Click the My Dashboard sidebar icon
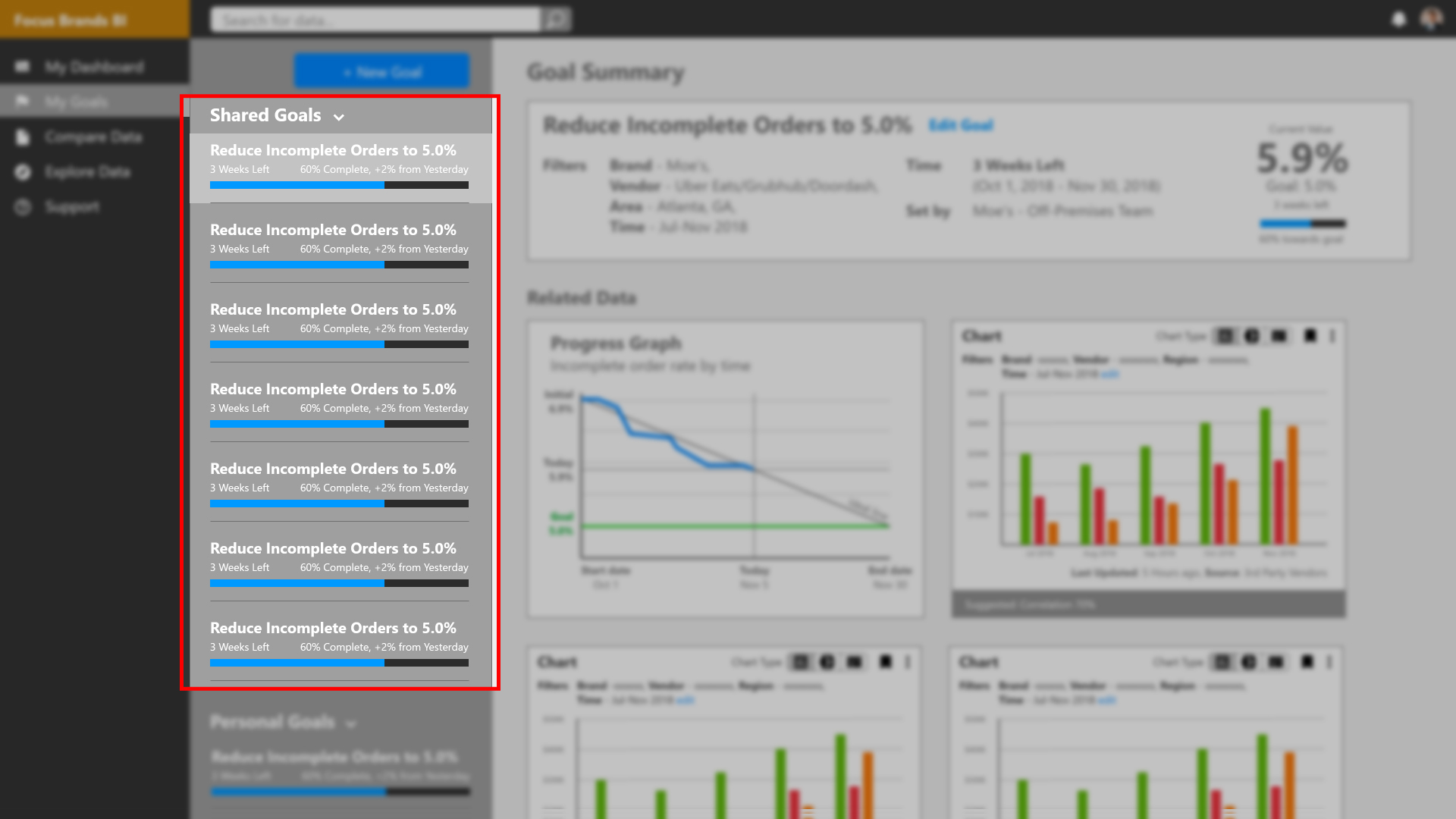The height and width of the screenshot is (819, 1456). (22, 67)
